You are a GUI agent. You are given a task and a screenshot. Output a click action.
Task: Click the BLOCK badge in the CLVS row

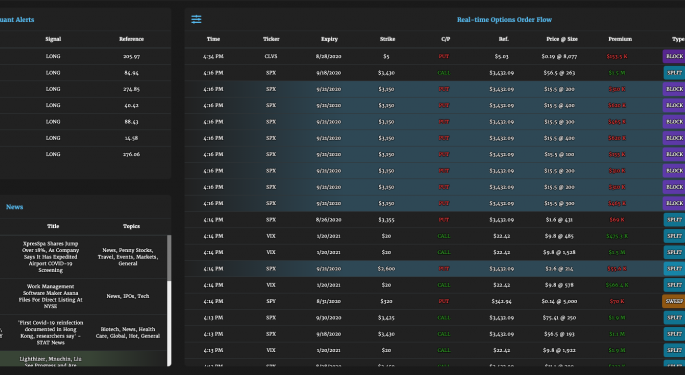pos(674,56)
